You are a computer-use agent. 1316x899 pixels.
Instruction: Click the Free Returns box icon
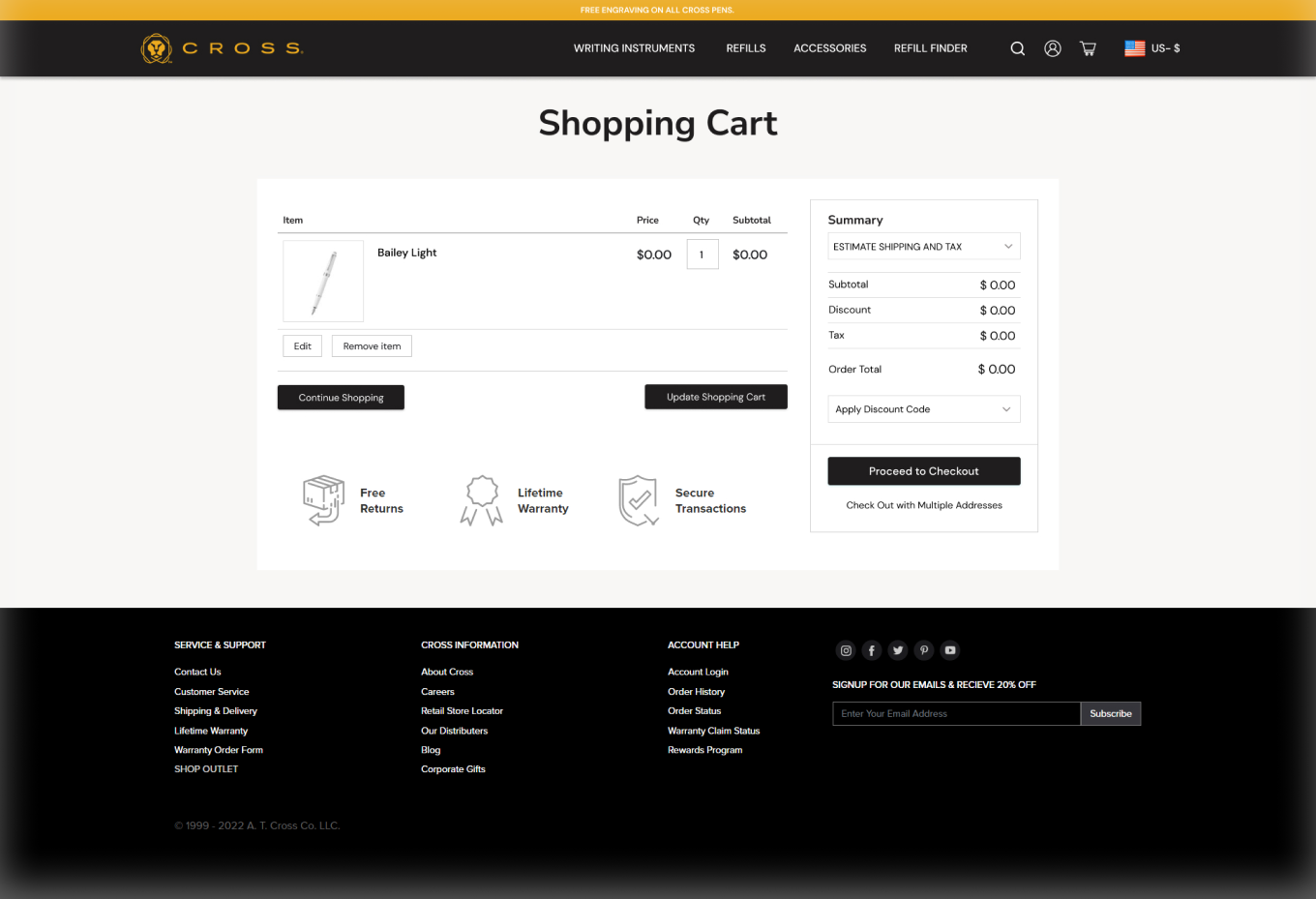pos(324,500)
